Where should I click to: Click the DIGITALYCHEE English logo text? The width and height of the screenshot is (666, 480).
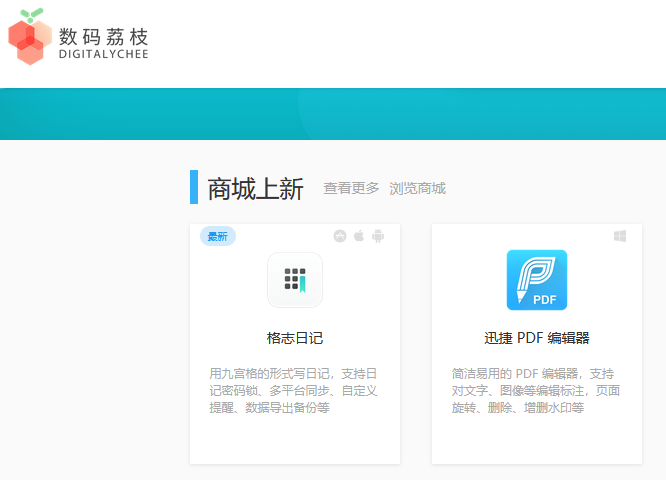[x=103, y=54]
